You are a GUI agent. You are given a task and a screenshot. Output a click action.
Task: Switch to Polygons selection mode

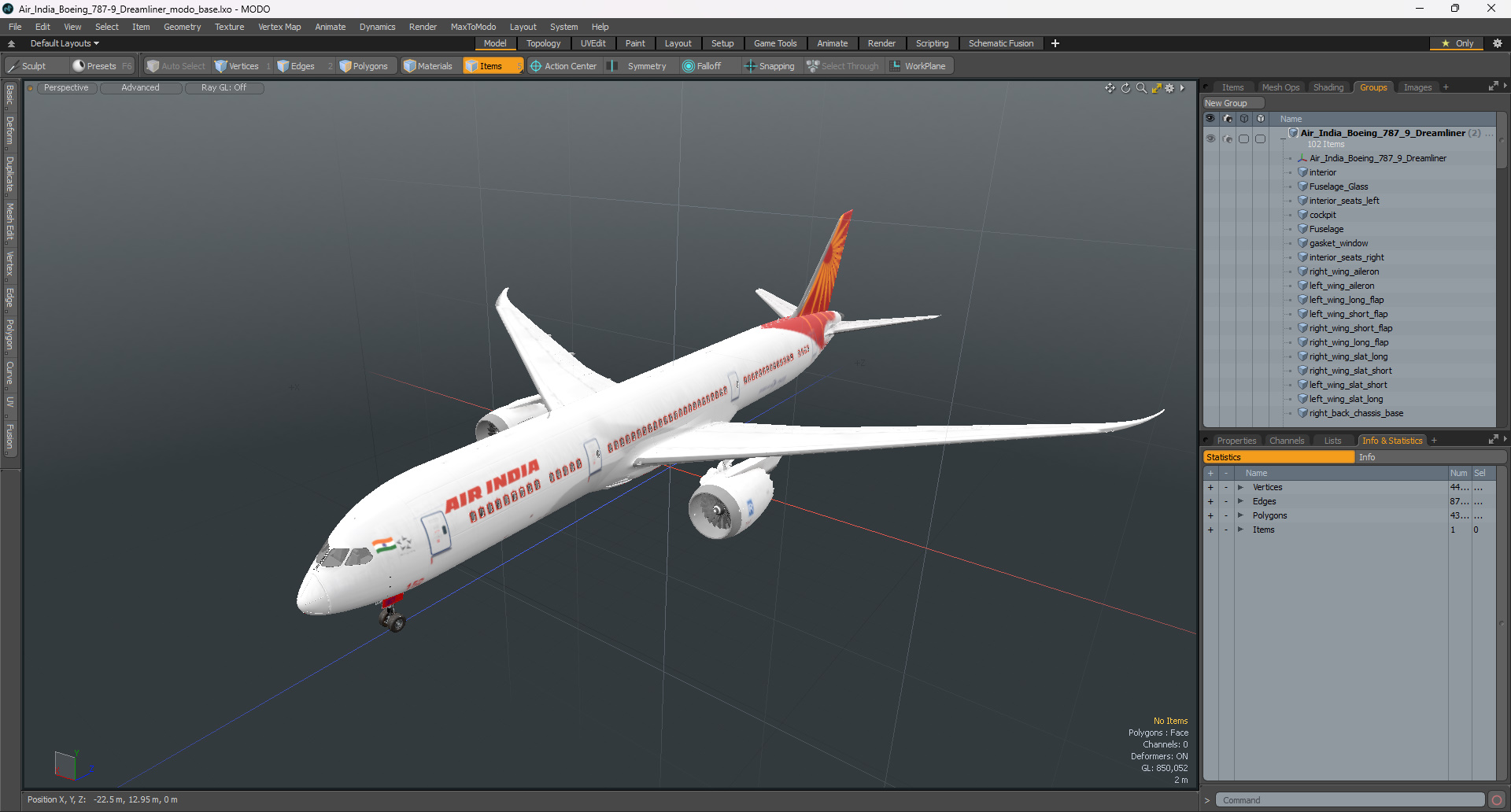[368, 66]
